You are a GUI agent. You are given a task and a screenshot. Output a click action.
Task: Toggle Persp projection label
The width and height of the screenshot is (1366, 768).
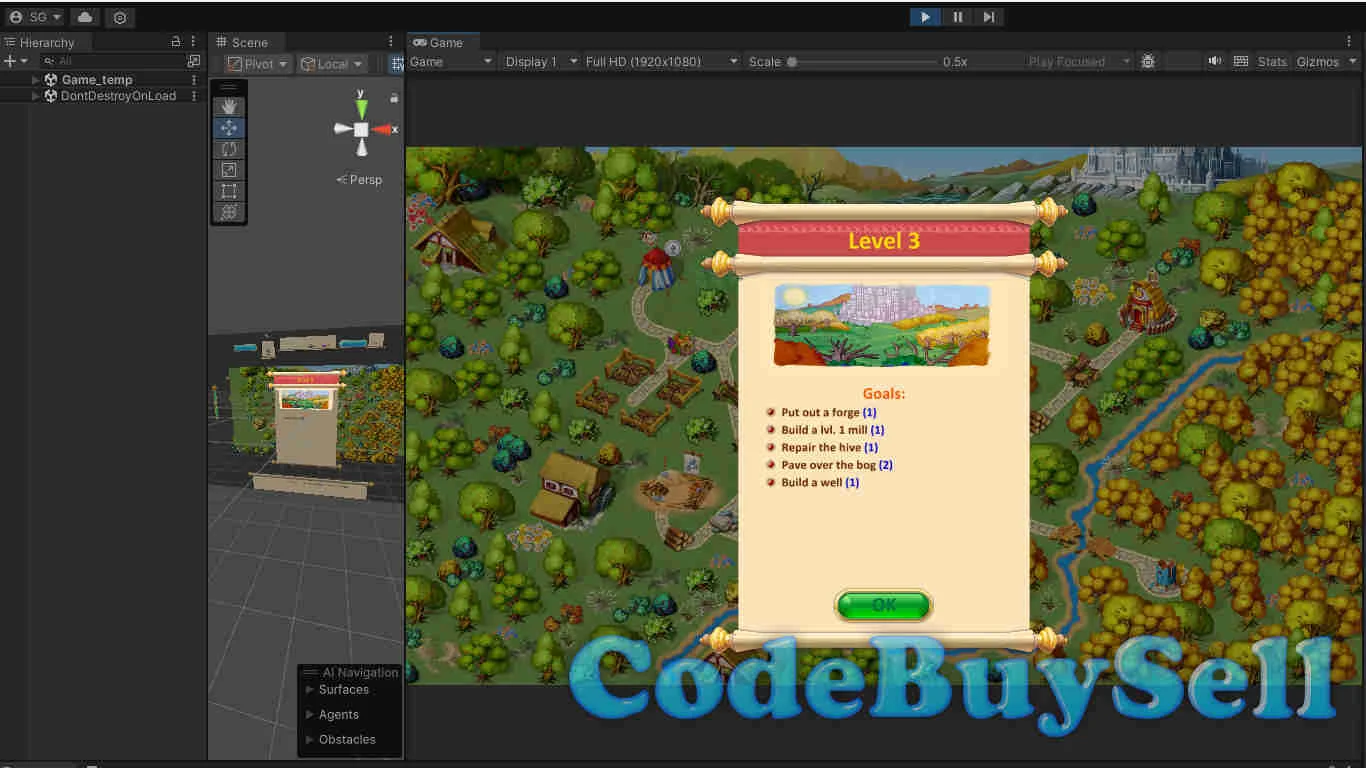coord(360,180)
